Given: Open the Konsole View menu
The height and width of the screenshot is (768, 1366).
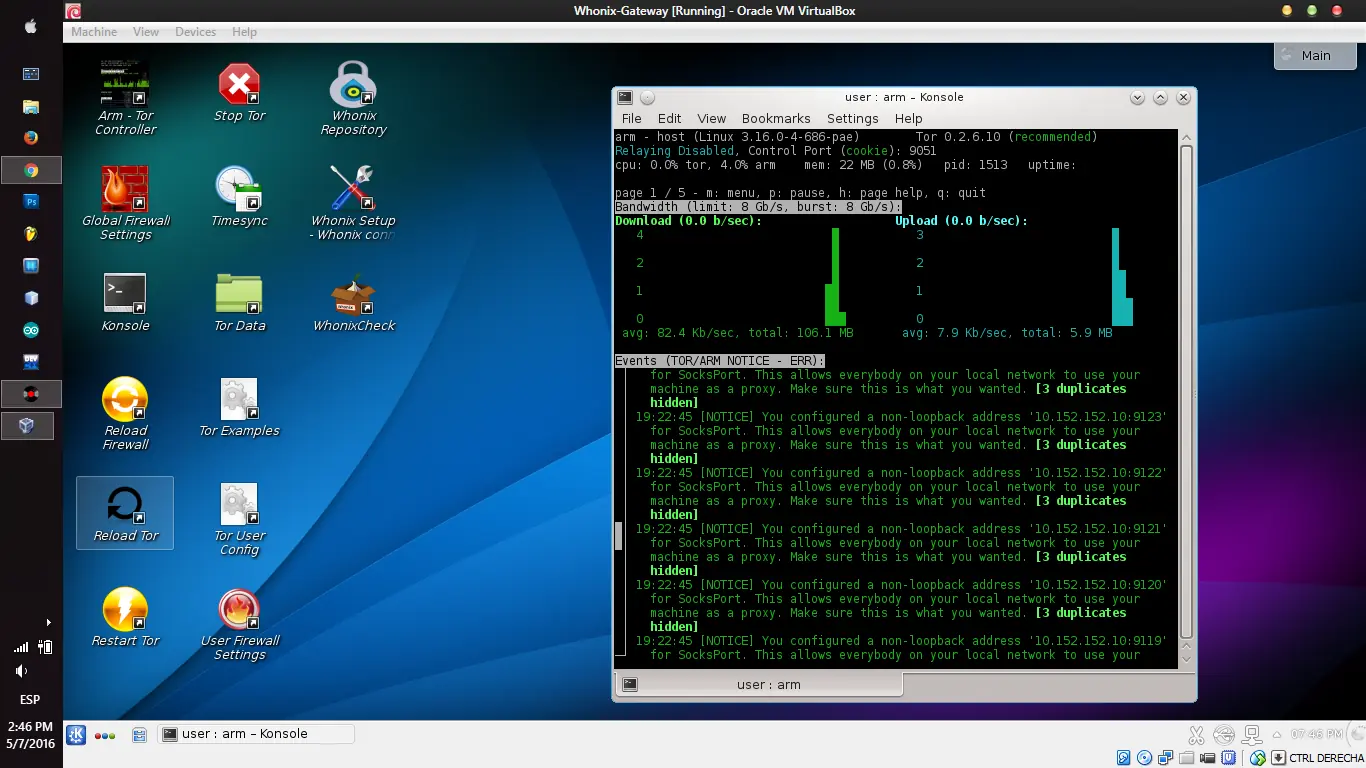Looking at the screenshot, I should pyautogui.click(x=712, y=118).
